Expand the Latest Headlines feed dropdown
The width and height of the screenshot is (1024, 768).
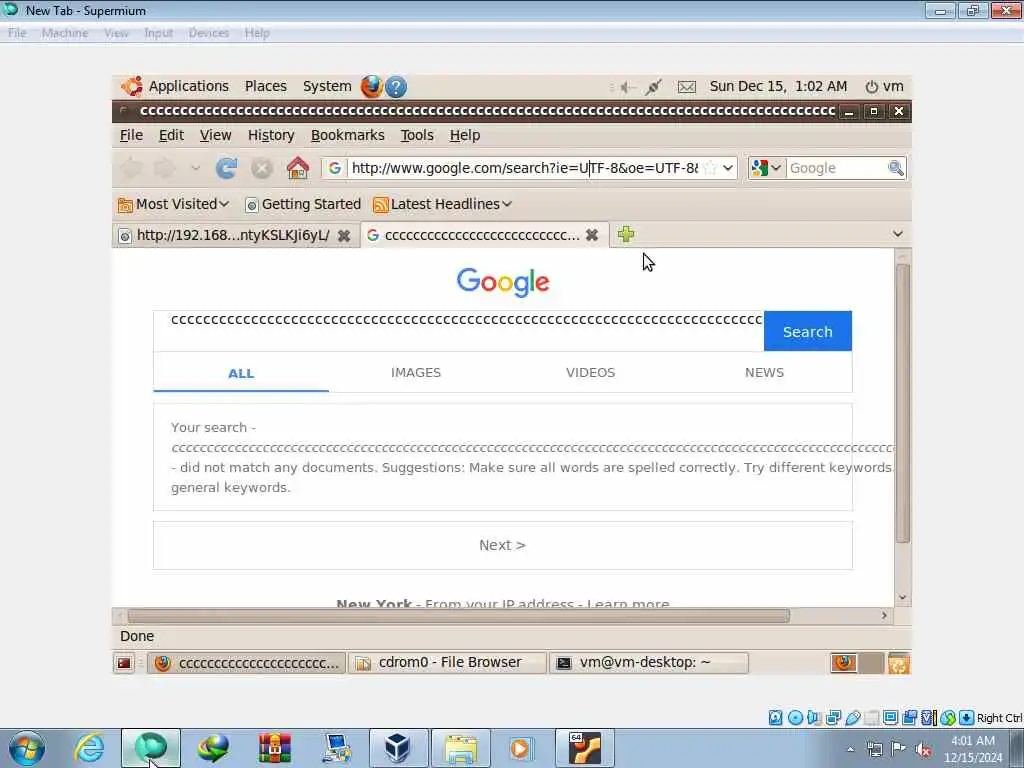[x=442, y=204]
